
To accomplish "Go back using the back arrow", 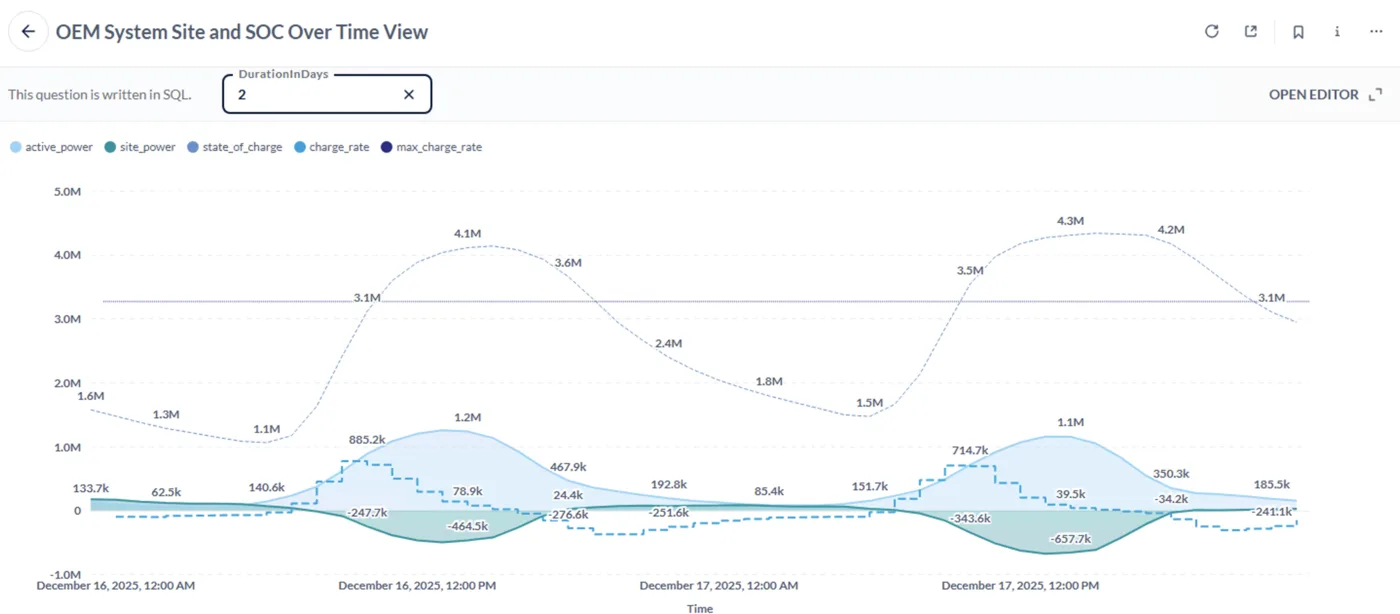I will tap(27, 31).
